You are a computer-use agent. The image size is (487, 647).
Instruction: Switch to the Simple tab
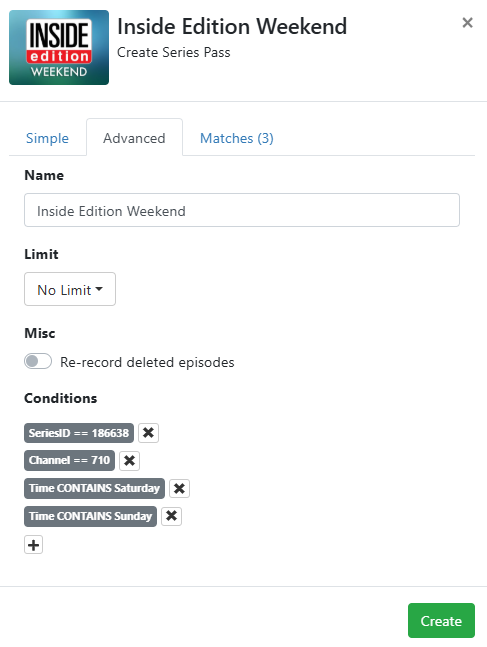pyautogui.click(x=47, y=138)
